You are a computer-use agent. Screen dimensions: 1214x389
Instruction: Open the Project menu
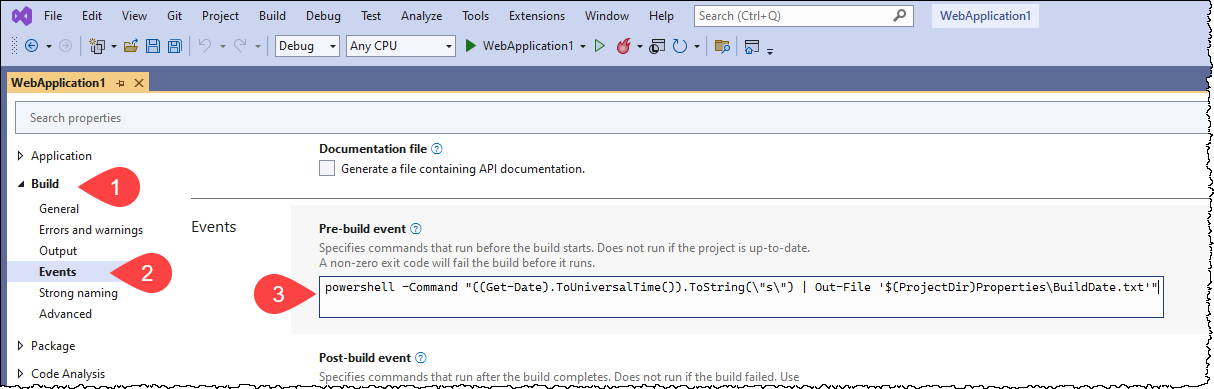coord(220,16)
